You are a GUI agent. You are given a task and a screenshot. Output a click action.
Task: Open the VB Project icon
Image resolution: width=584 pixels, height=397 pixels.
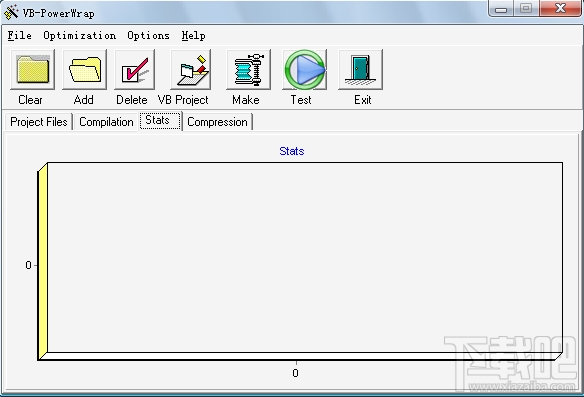click(x=191, y=69)
